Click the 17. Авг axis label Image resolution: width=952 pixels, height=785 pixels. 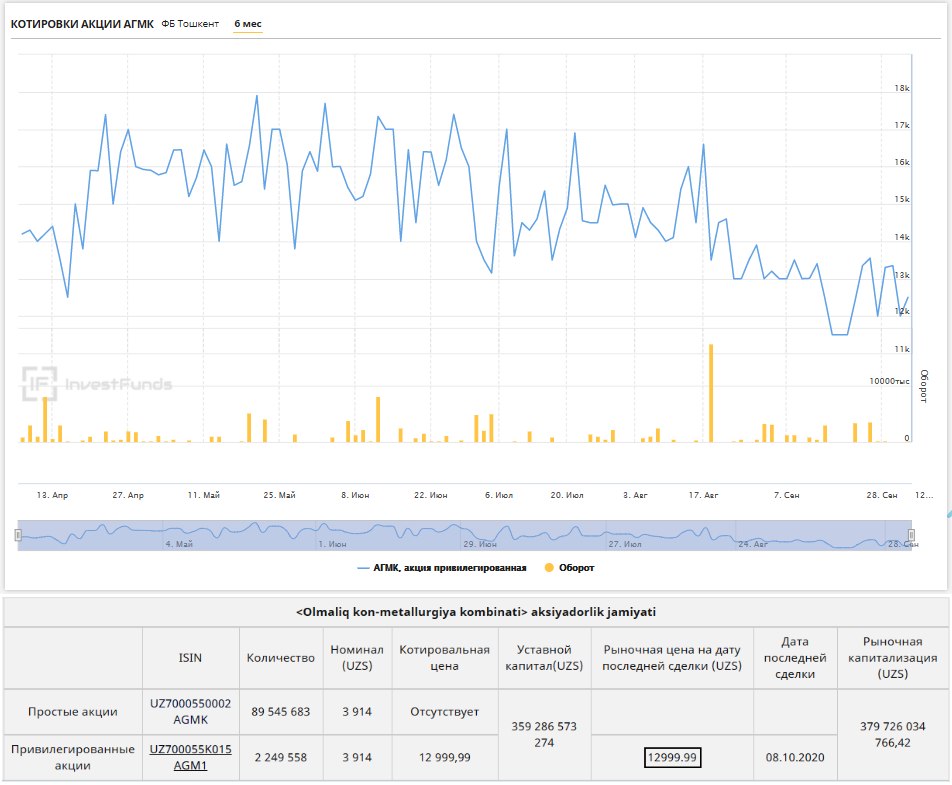(x=703, y=495)
